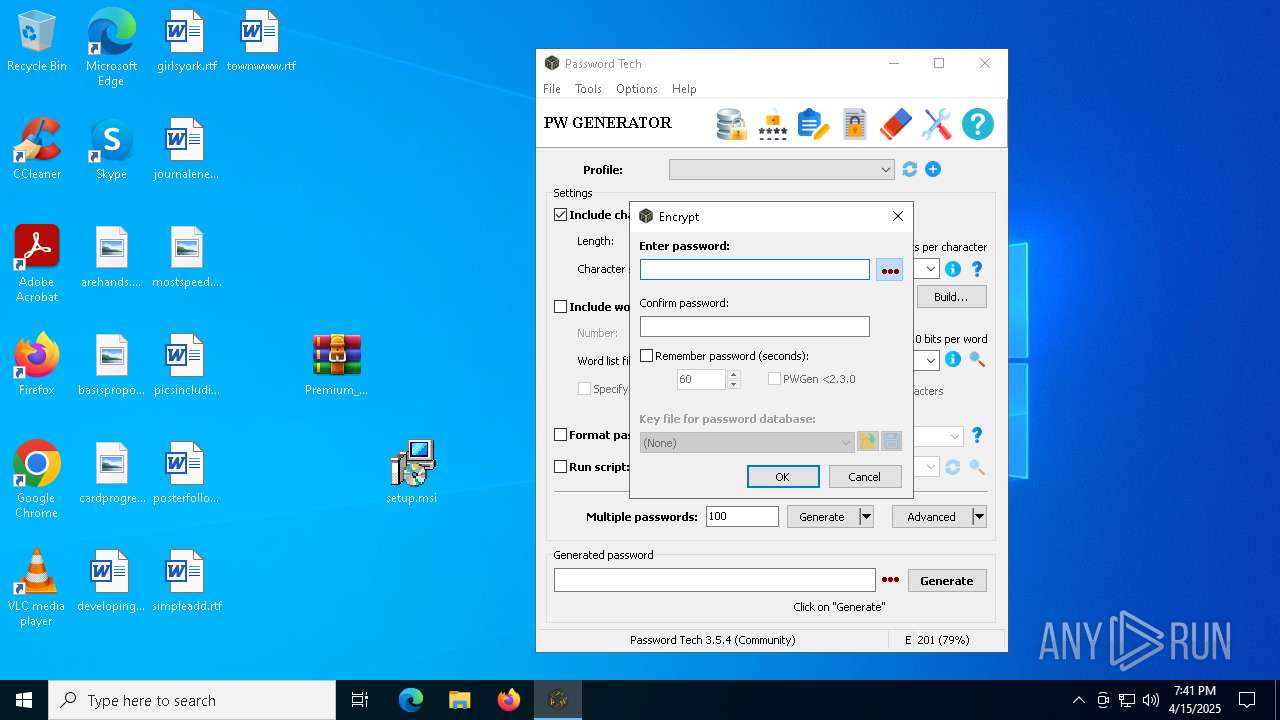Viewport: 1280px width, 720px height.
Task: Focus the Enter password field
Action: coord(755,270)
